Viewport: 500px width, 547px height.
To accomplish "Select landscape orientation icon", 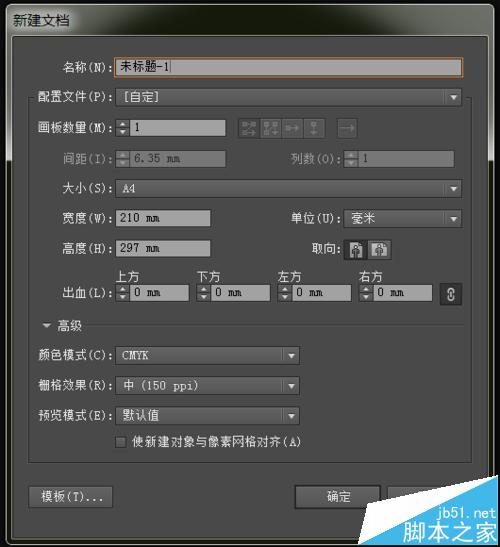I will (x=379, y=249).
